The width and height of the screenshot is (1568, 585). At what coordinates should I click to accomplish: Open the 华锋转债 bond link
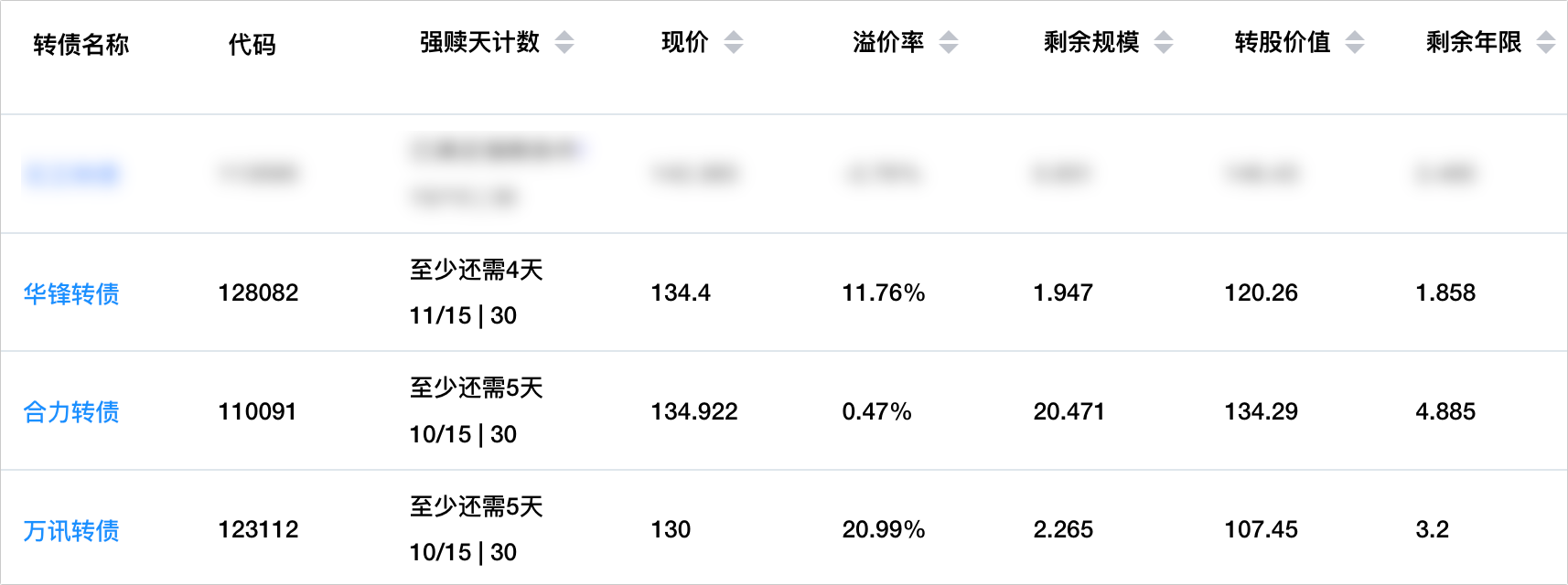[x=71, y=293]
